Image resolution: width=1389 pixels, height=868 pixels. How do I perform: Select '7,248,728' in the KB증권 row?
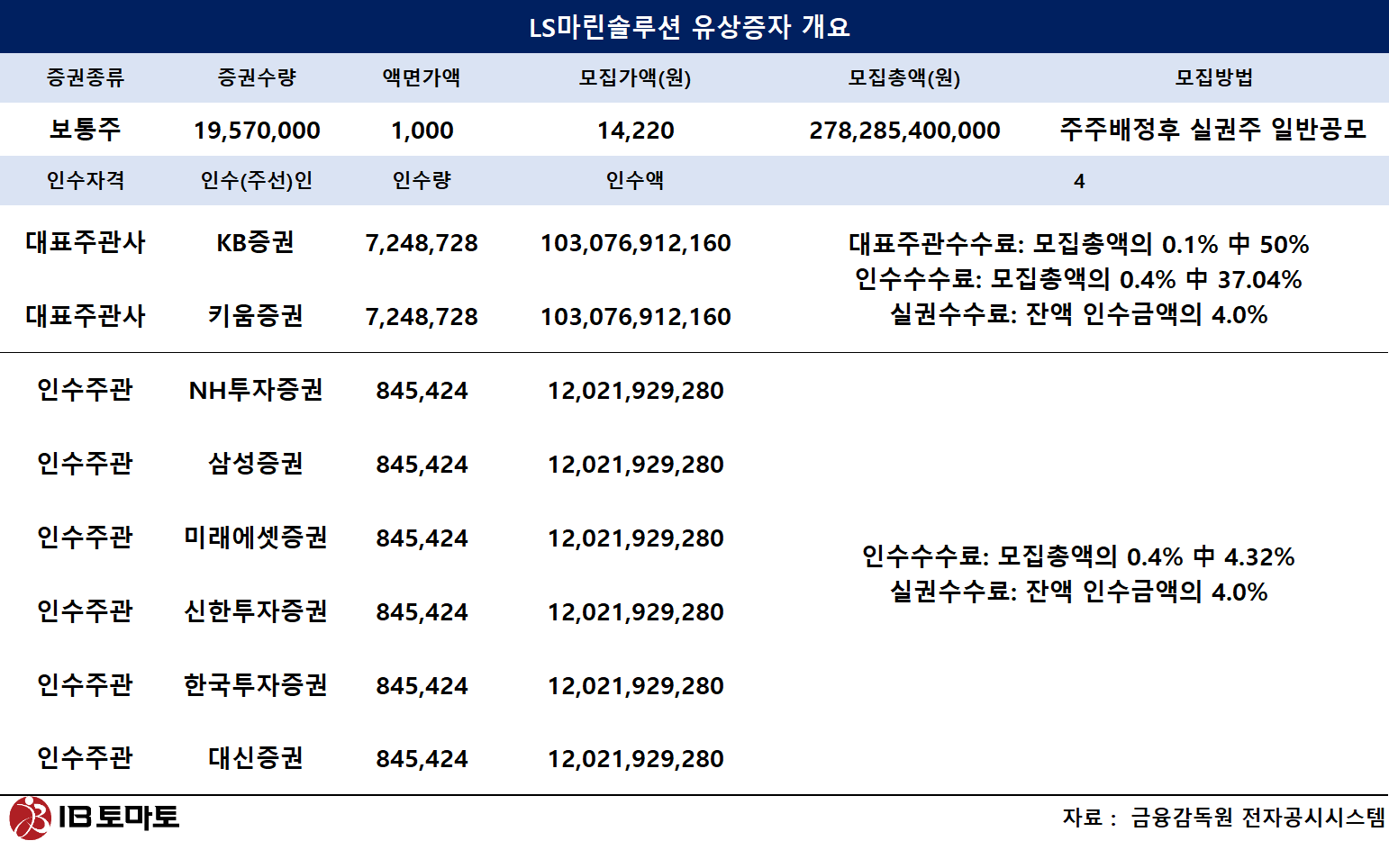point(422,243)
